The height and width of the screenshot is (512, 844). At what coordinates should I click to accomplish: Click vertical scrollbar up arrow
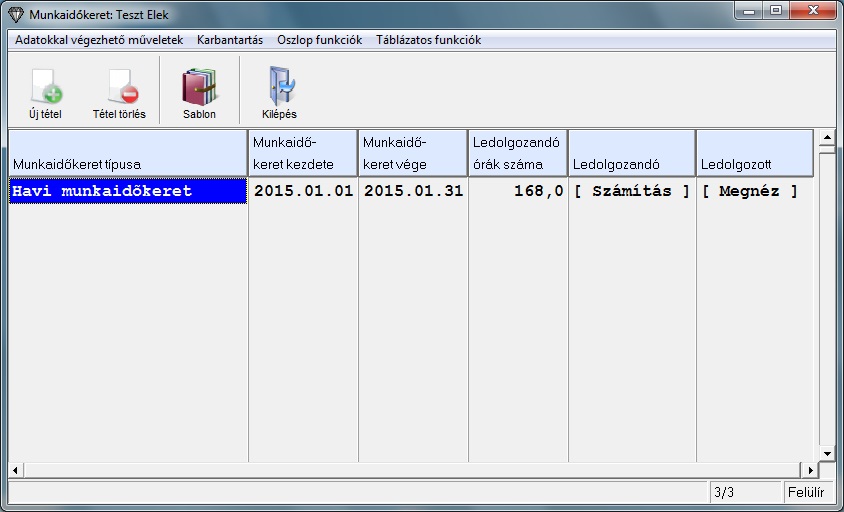pos(826,137)
